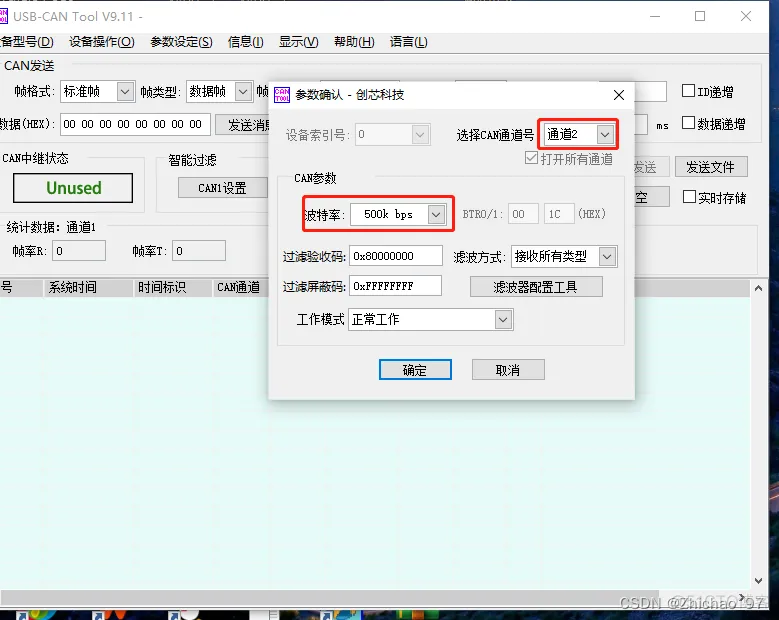The width and height of the screenshot is (779, 620).
Task: Click the 系统时间 column header
Action: [x=88, y=288]
